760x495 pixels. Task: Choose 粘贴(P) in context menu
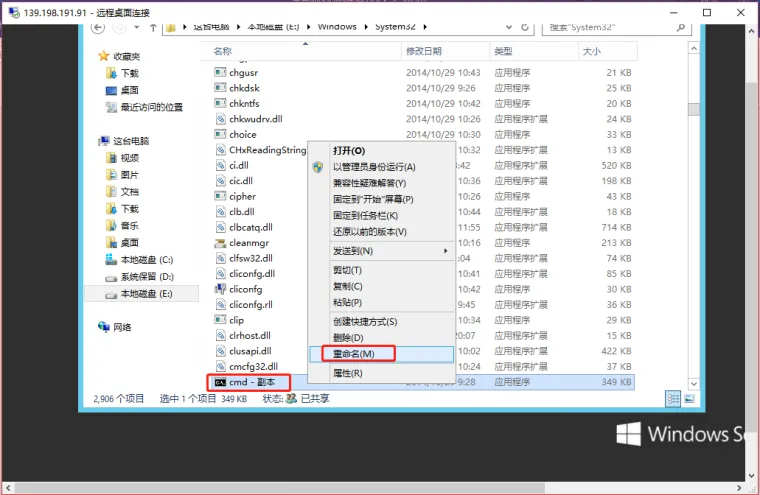pos(381,303)
